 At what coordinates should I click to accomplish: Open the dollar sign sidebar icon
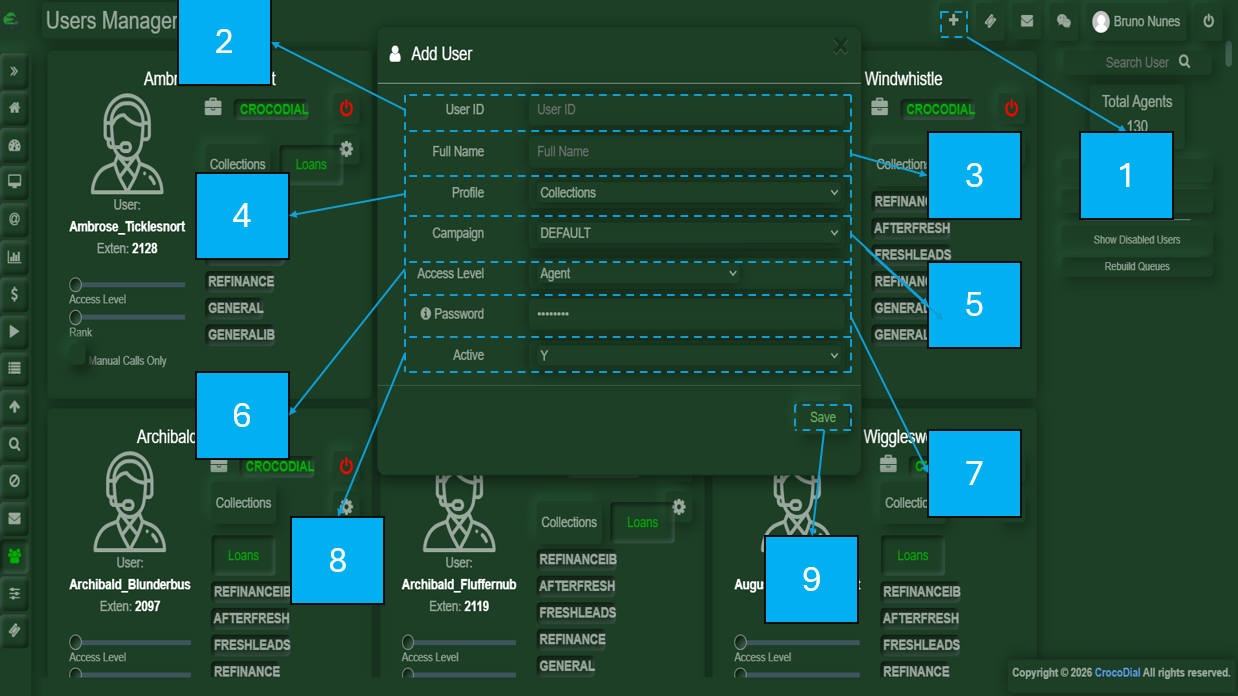[15, 295]
